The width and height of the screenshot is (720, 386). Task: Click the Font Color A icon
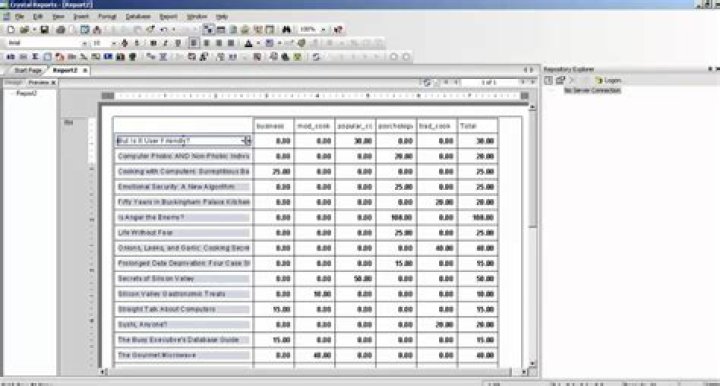[248, 43]
